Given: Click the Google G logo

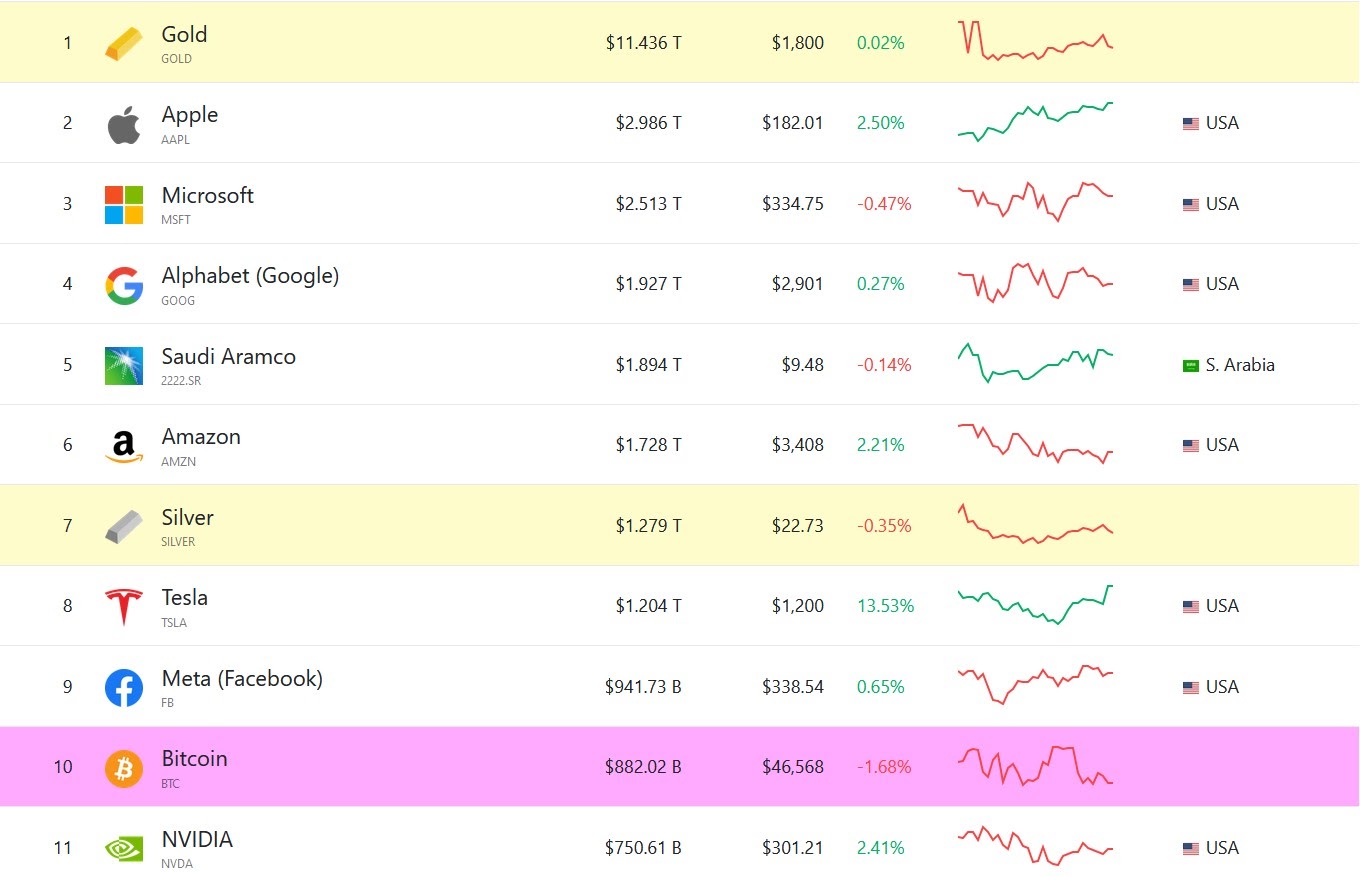Looking at the screenshot, I should coord(124,285).
